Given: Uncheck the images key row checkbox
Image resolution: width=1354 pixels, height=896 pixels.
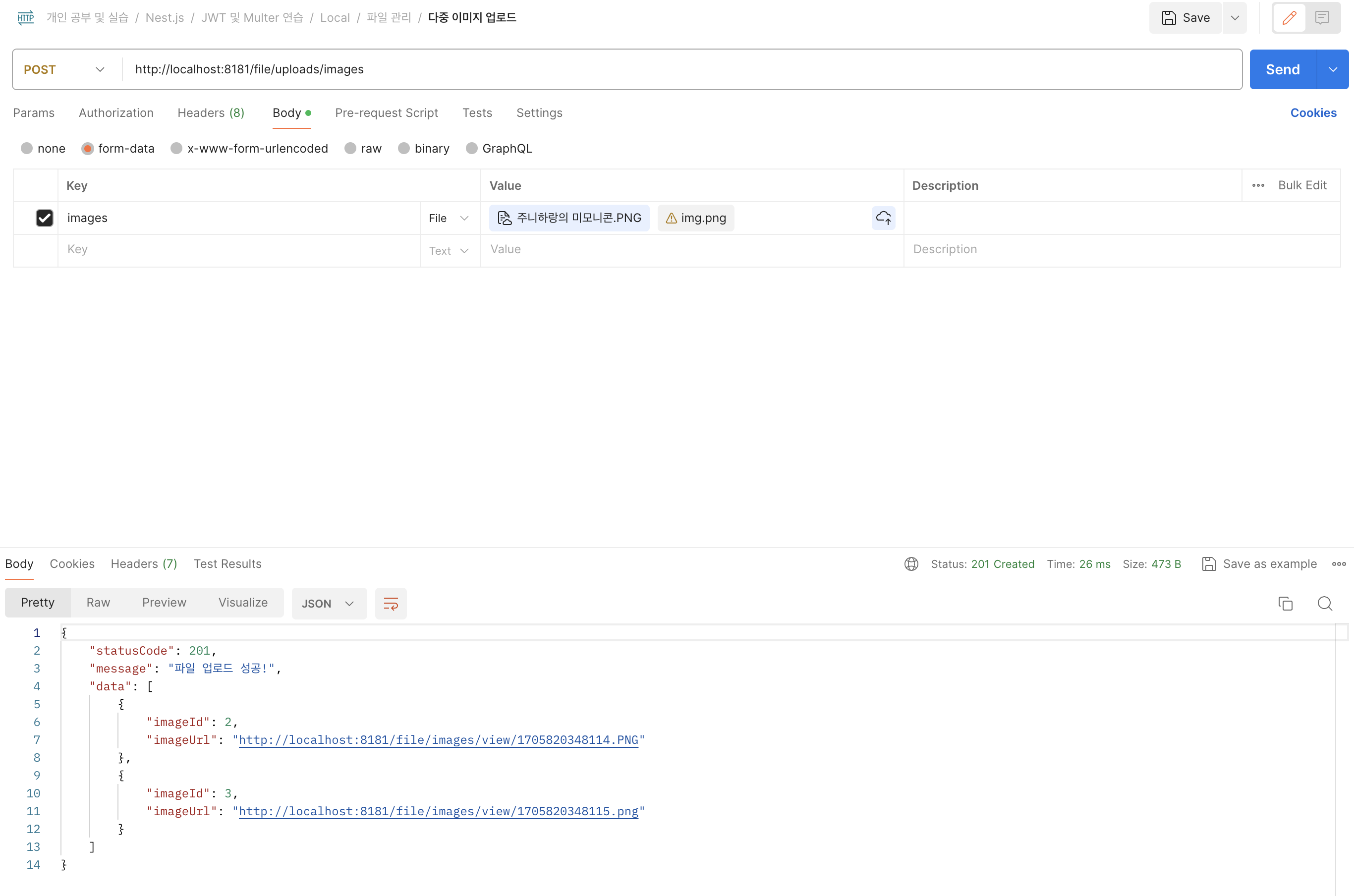Looking at the screenshot, I should (x=45, y=218).
